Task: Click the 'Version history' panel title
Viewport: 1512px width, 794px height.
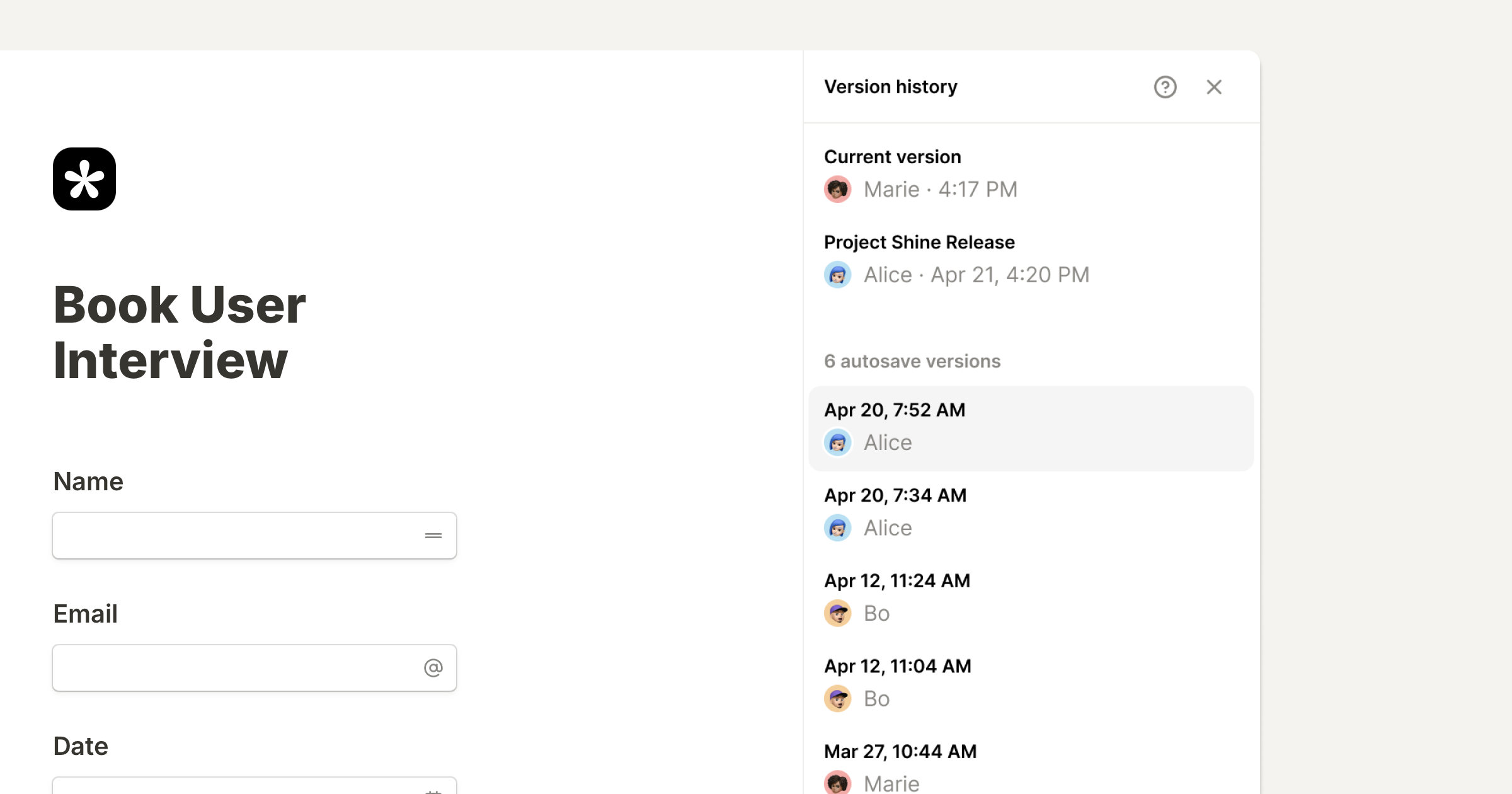Action: (891, 86)
